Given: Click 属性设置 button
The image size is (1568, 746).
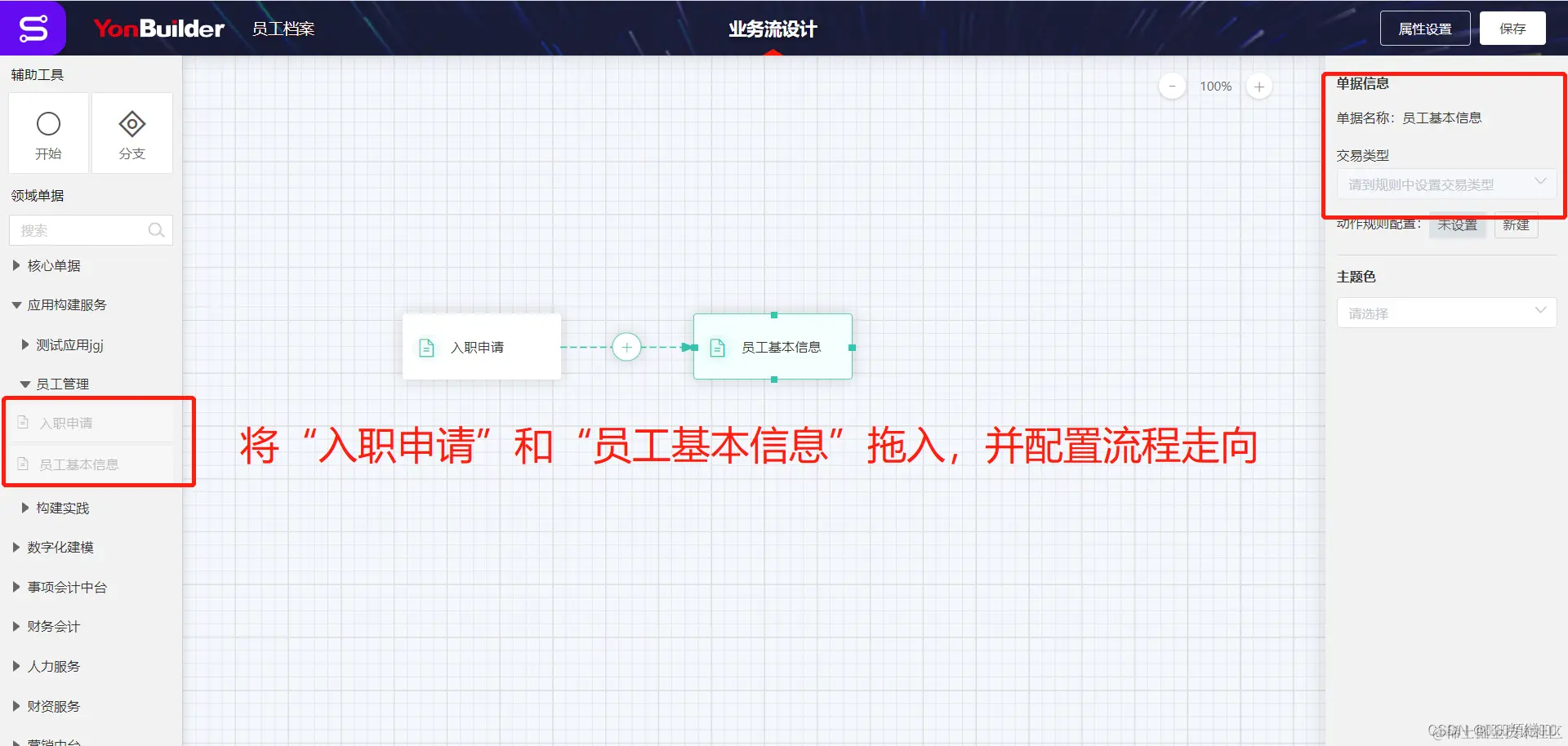Looking at the screenshot, I should [x=1425, y=29].
